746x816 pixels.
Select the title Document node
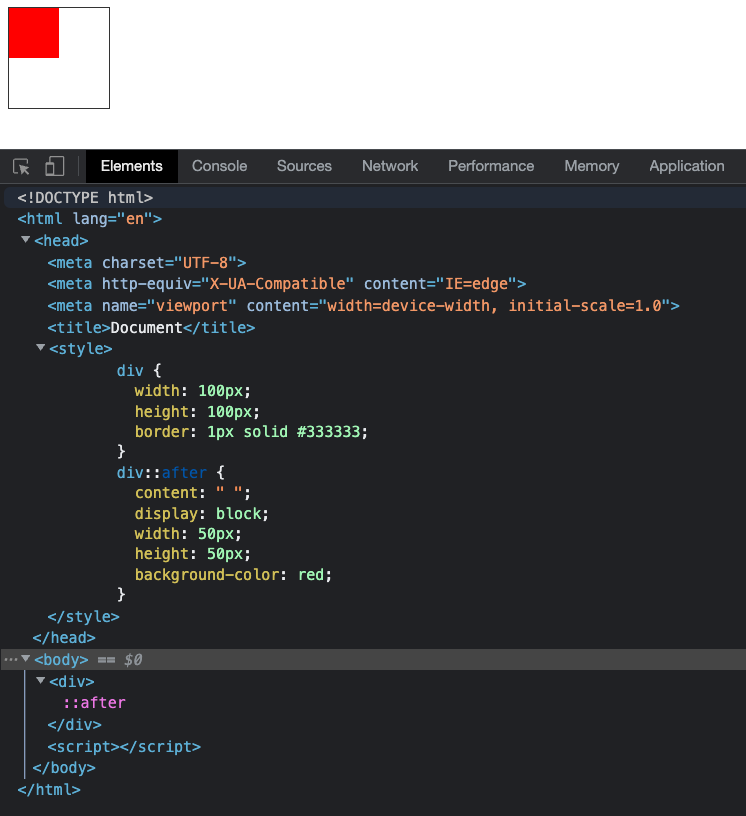pyautogui.click(x=151, y=328)
